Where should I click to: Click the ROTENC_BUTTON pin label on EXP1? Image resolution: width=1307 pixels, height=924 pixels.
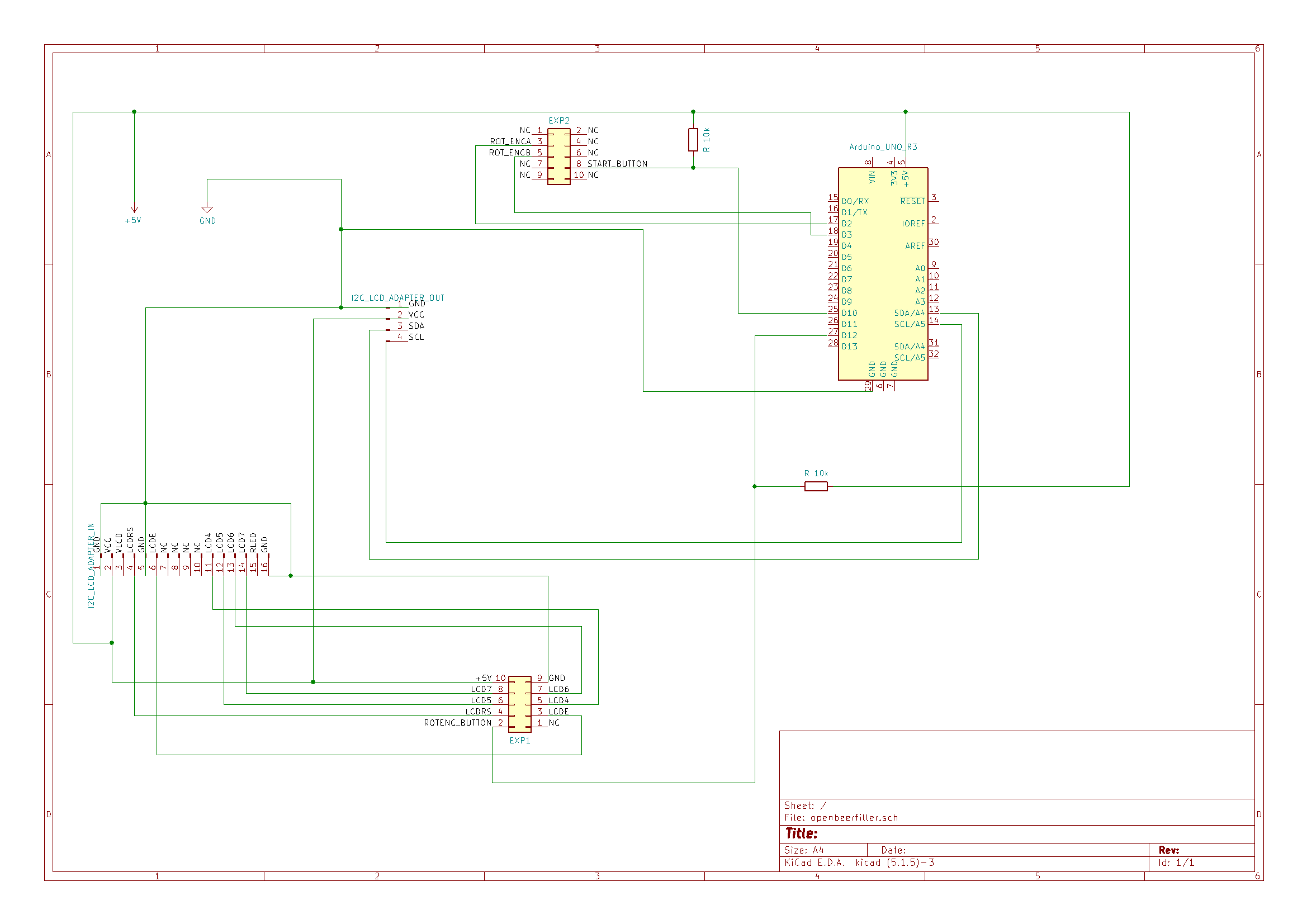[x=457, y=722]
